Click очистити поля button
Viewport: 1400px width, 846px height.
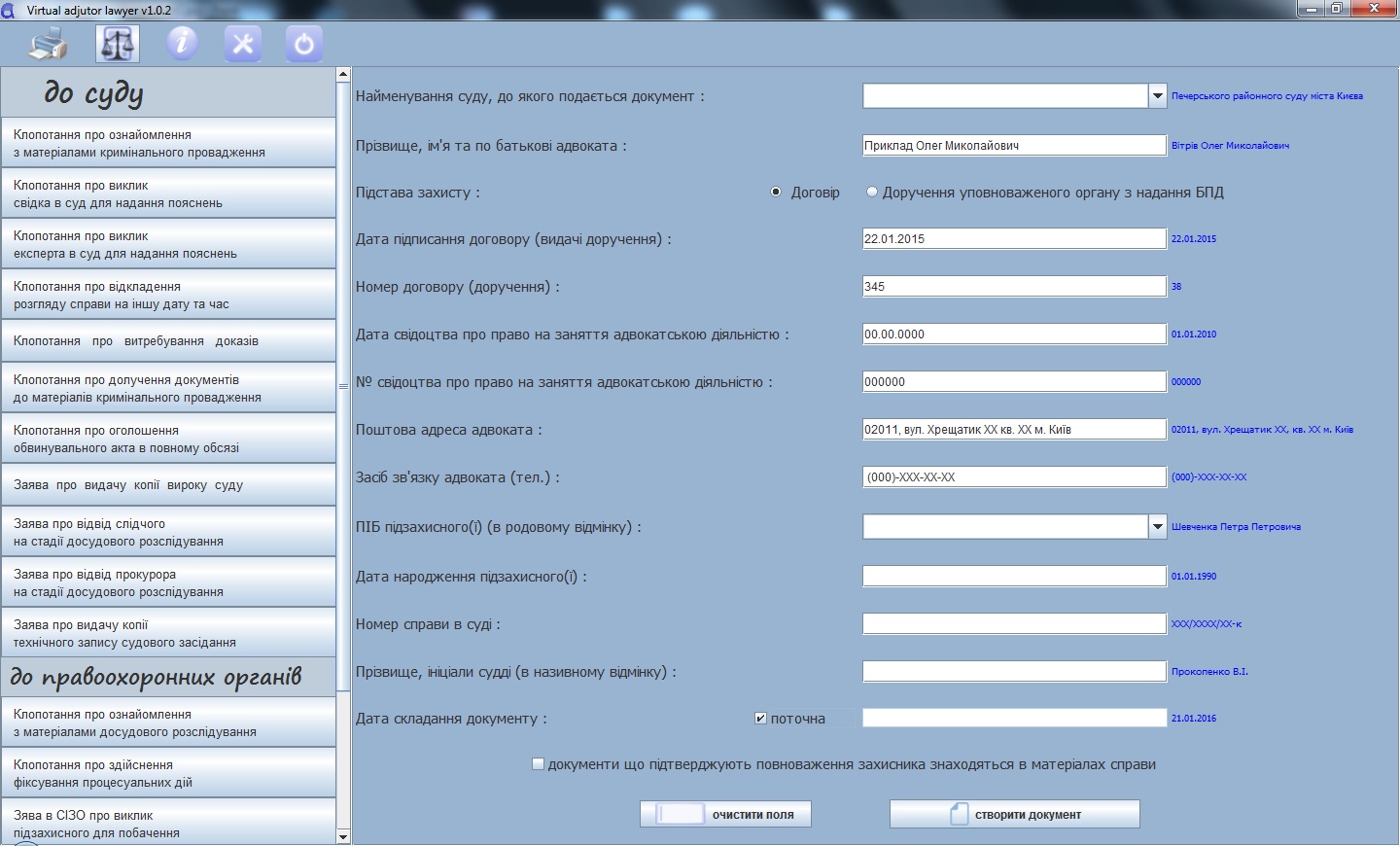click(725, 815)
